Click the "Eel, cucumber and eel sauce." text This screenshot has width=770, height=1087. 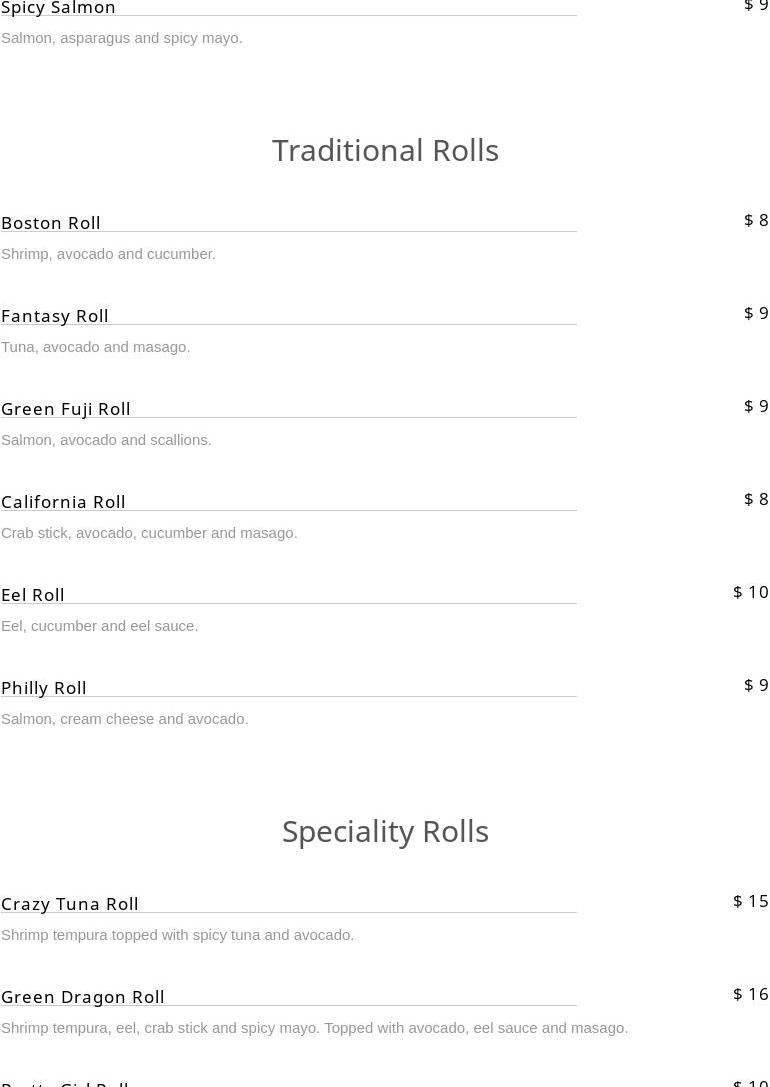coord(99,626)
